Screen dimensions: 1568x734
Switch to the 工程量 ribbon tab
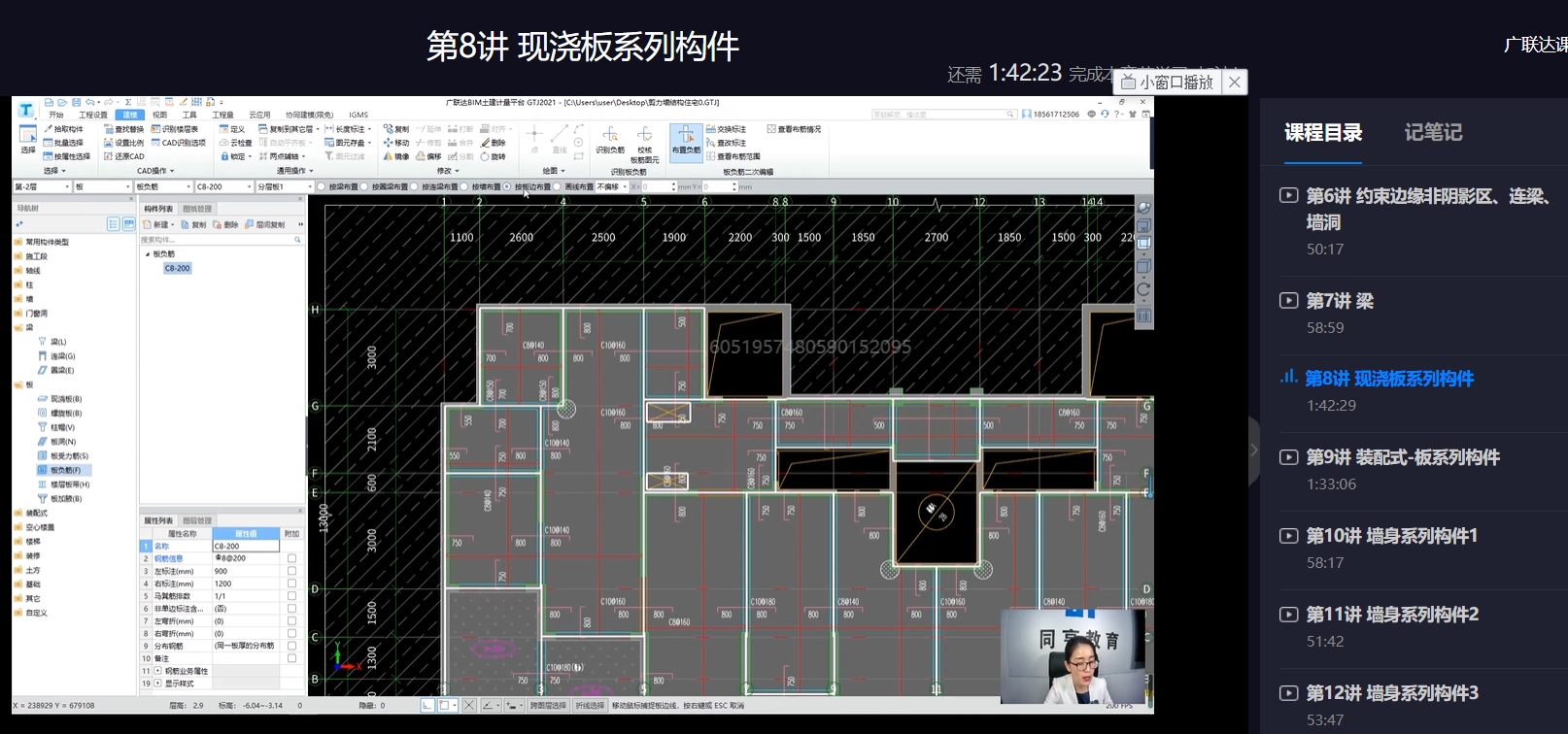pos(222,115)
